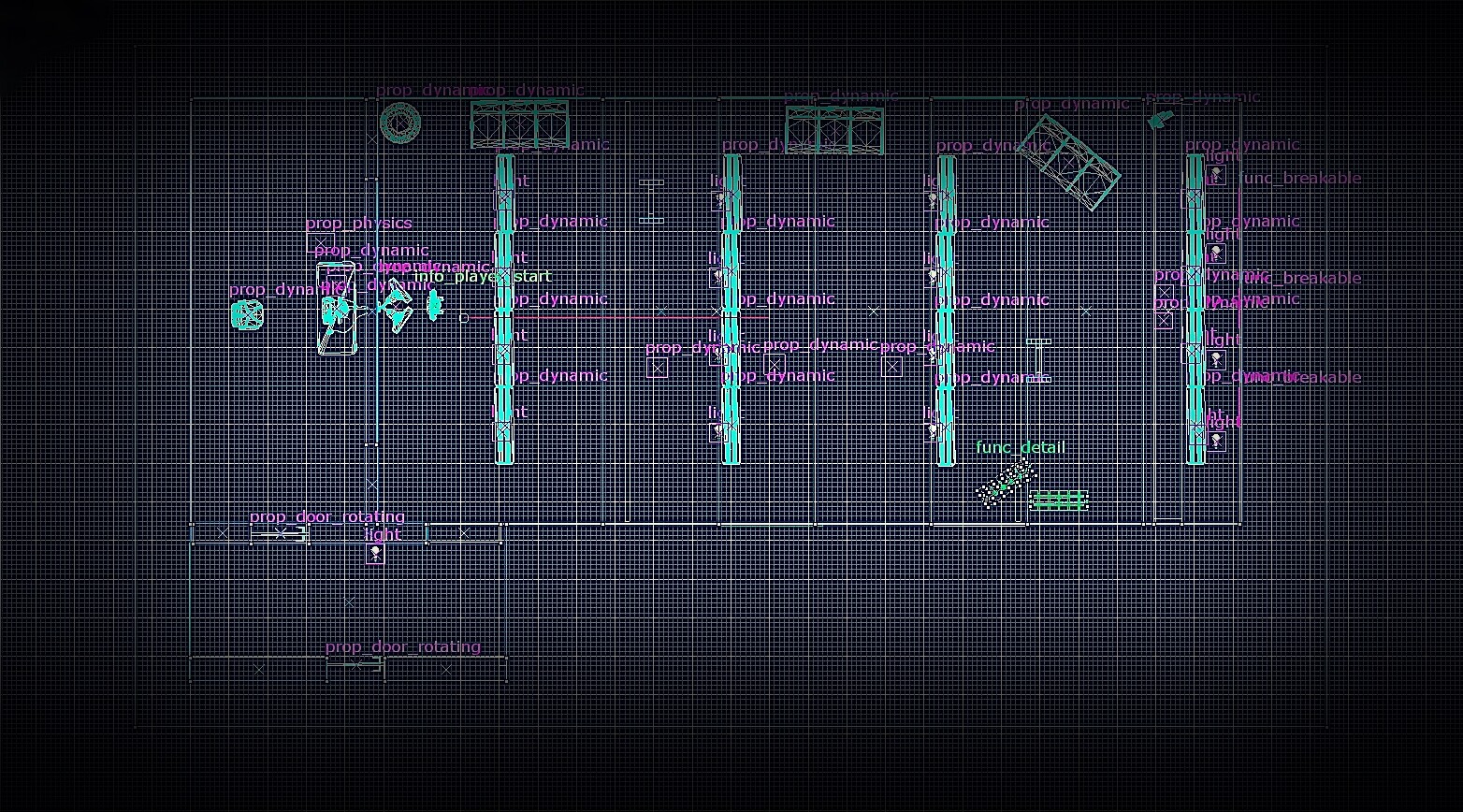Screen dimensions: 1463x812
Task: Click the topmost light bulb left of the third column
Action: pyautogui.click(x=933, y=199)
